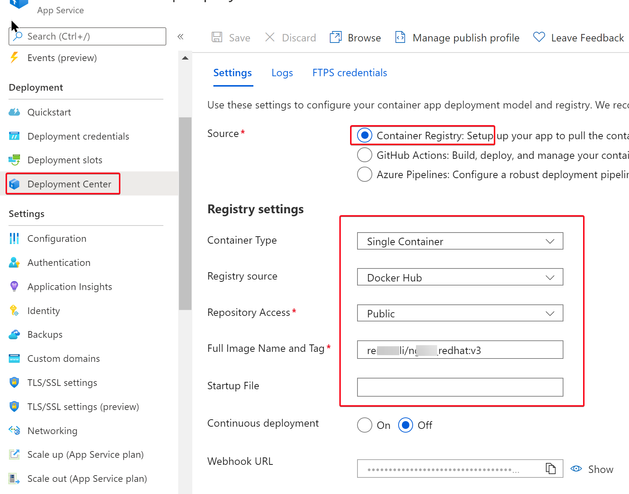This screenshot has height=494, width=629.
Task: Collapse the sidebar with double chevron
Action: [181, 37]
